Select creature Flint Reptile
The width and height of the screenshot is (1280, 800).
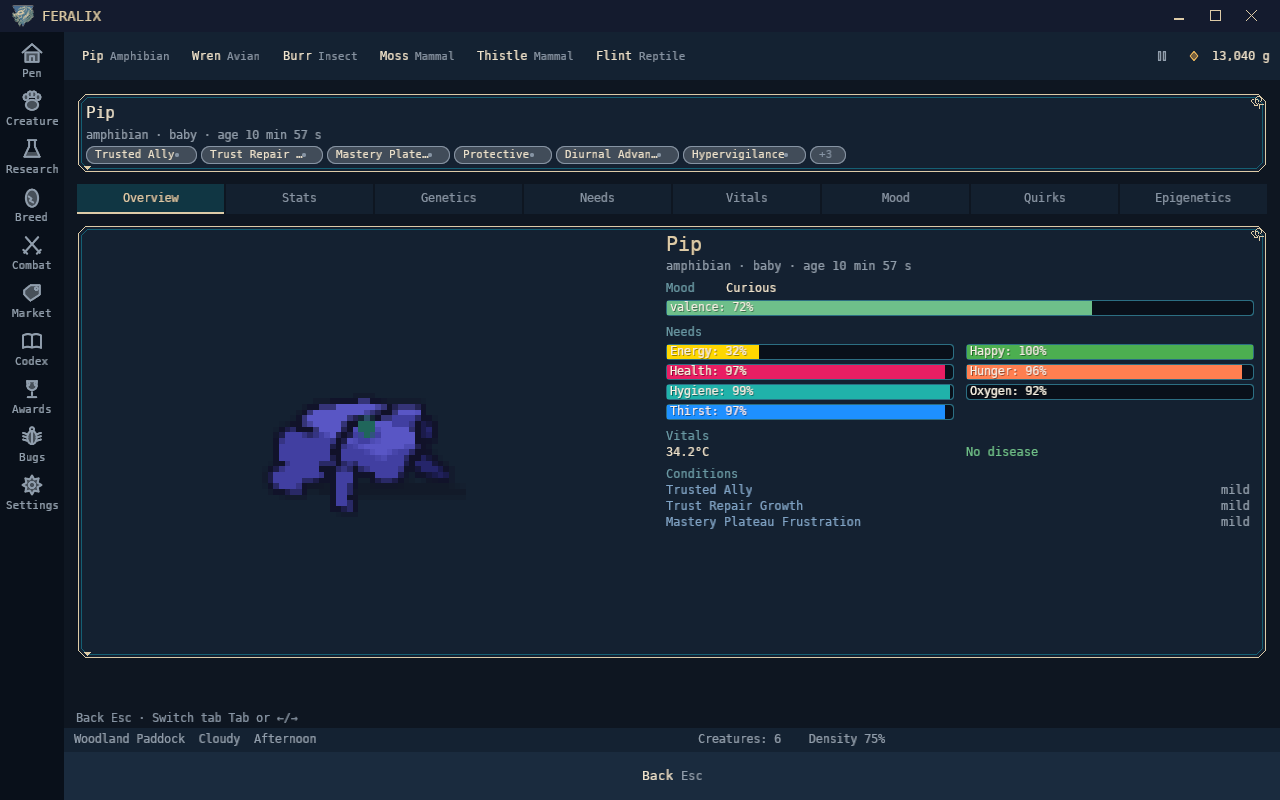point(640,56)
